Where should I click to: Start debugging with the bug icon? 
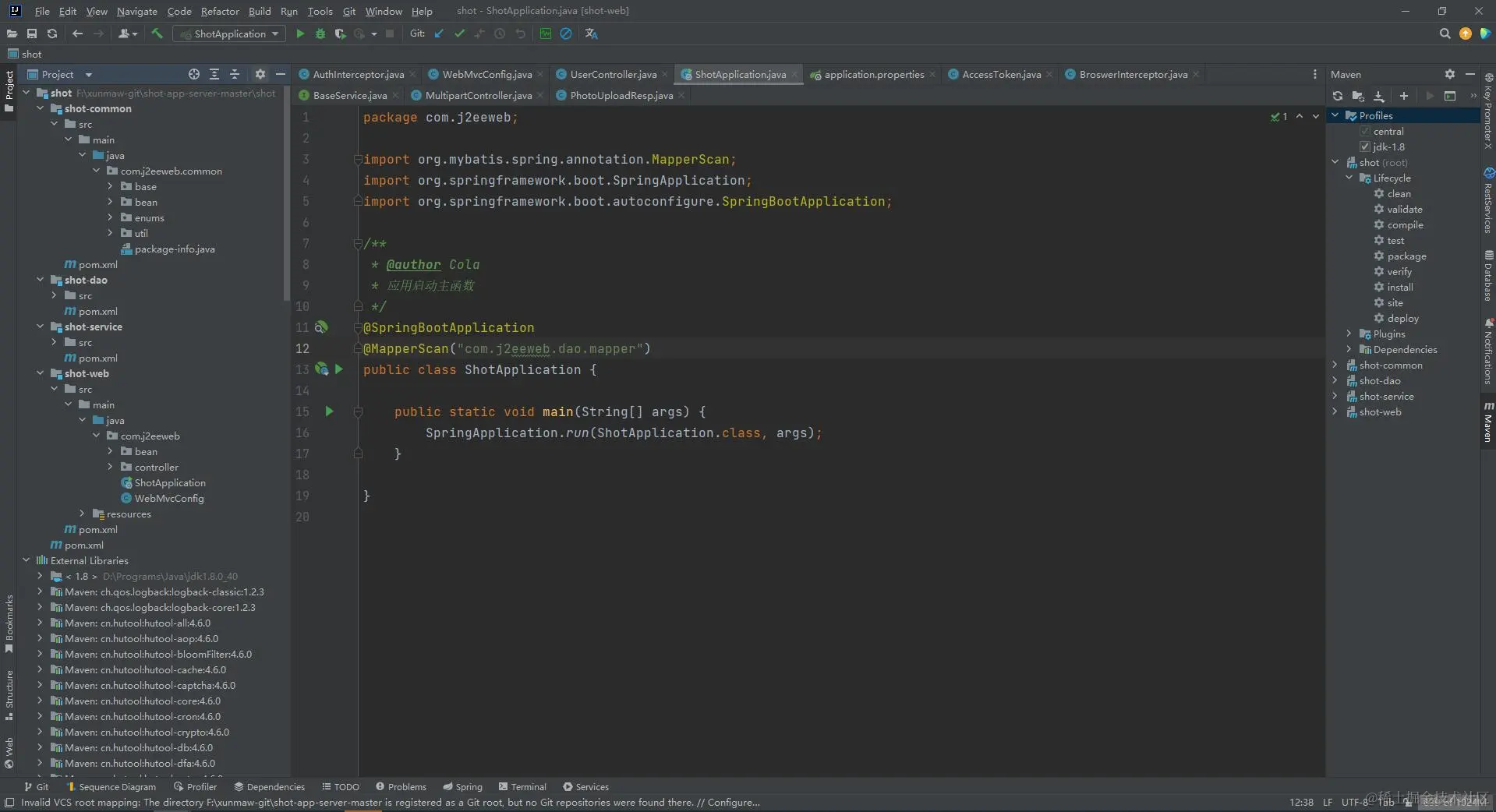point(320,34)
